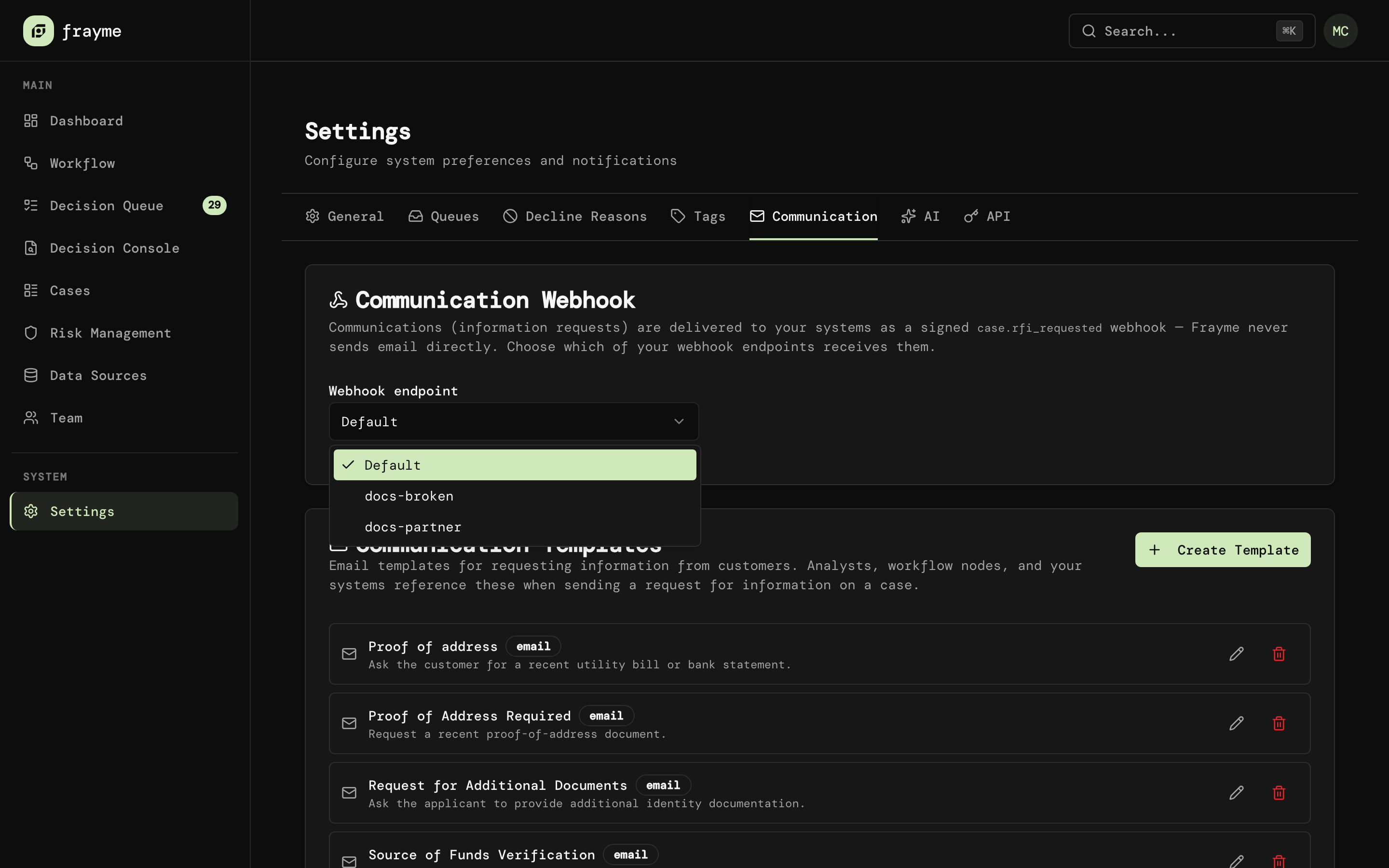
Task: Click email badge on Proof of address
Action: [x=533, y=646]
